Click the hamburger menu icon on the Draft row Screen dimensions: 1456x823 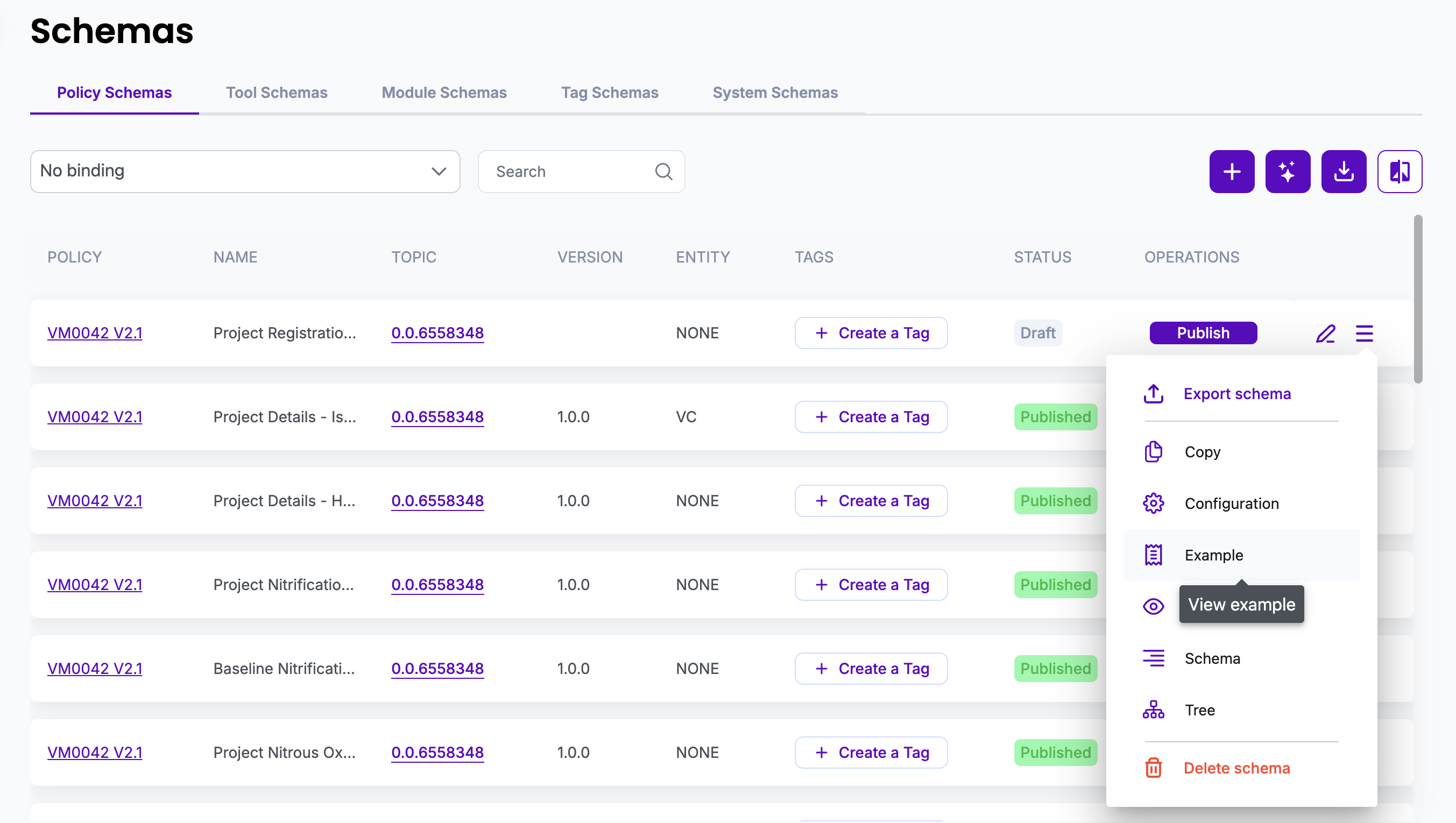click(x=1363, y=333)
